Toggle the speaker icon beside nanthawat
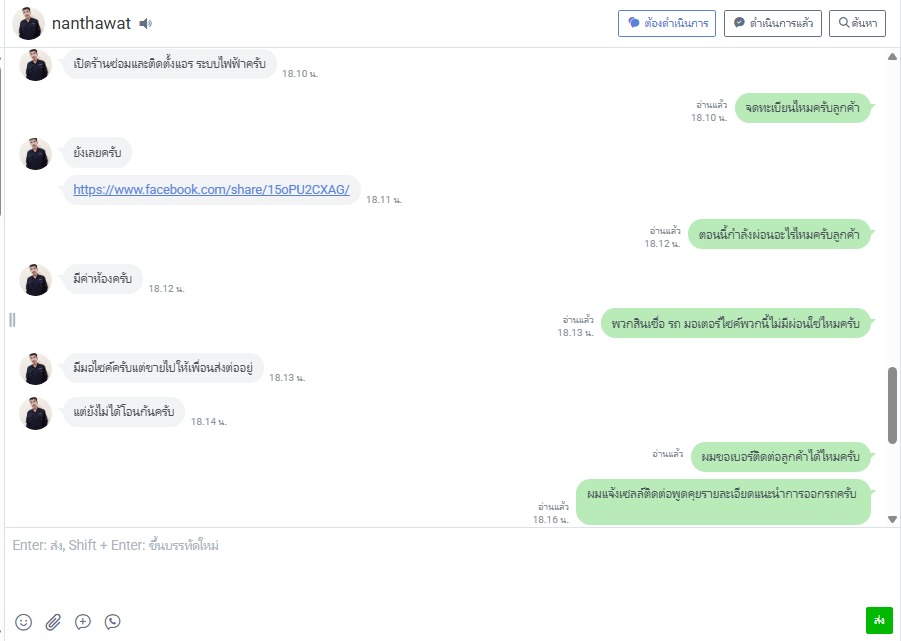 (x=146, y=23)
